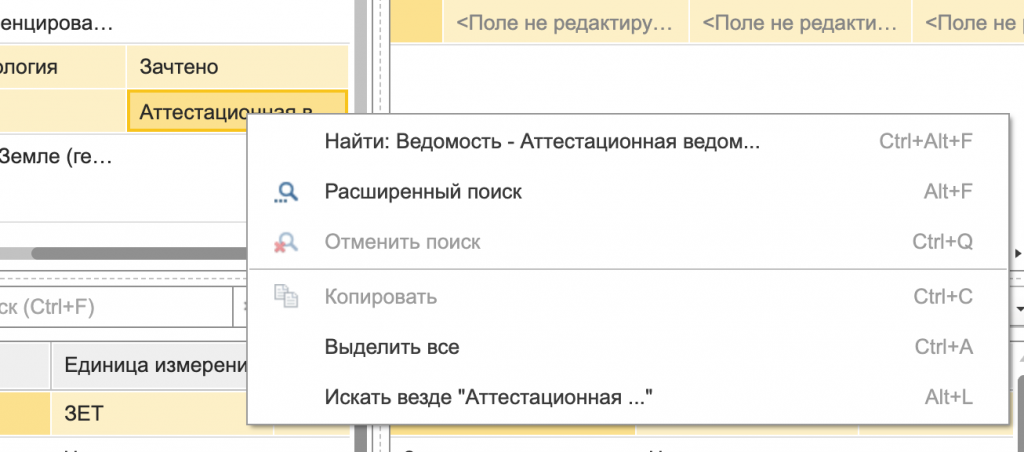The width and height of the screenshot is (1024, 452).
Task: Click the magnifier icon beside Расширенный поиск
Action: pyautogui.click(x=286, y=192)
